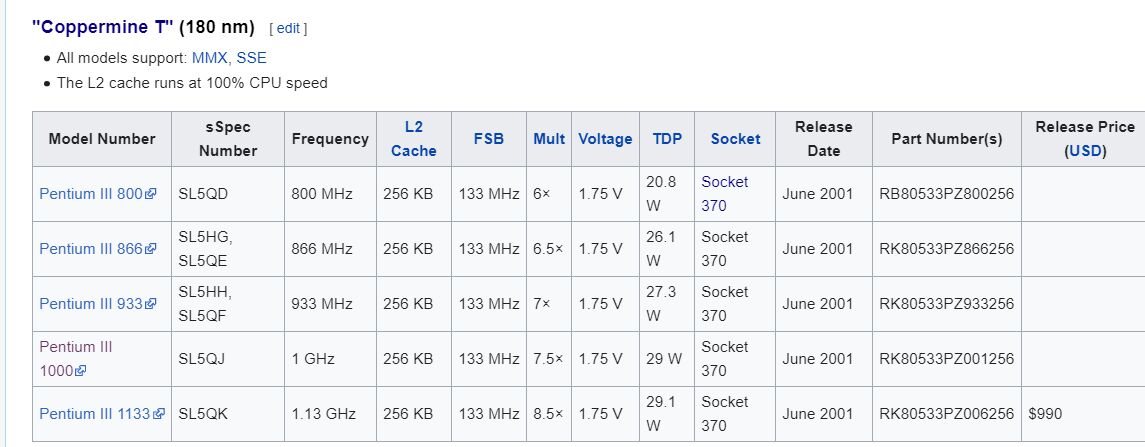
Task: Open the Pentium III 800 model link
Action: click(91, 194)
